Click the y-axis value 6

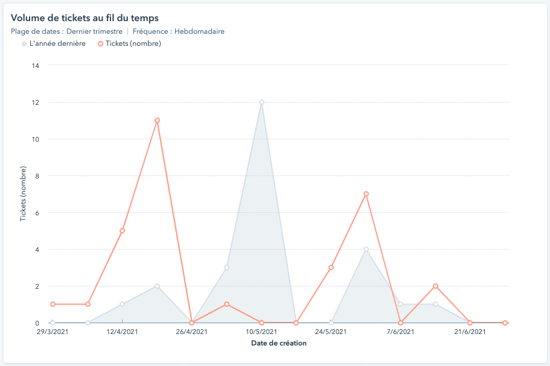37,213
